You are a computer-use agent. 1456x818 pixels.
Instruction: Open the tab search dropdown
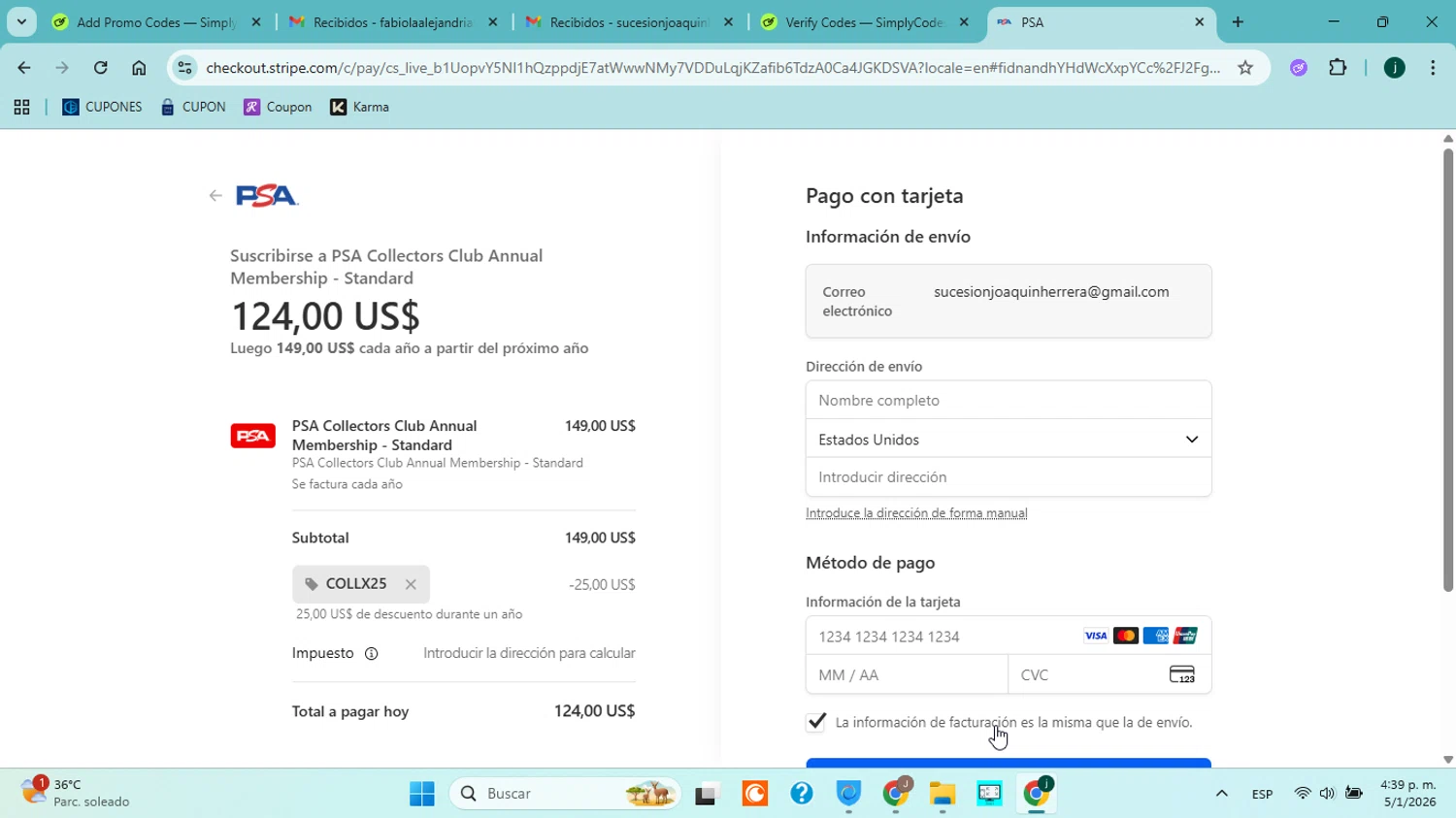click(x=21, y=22)
